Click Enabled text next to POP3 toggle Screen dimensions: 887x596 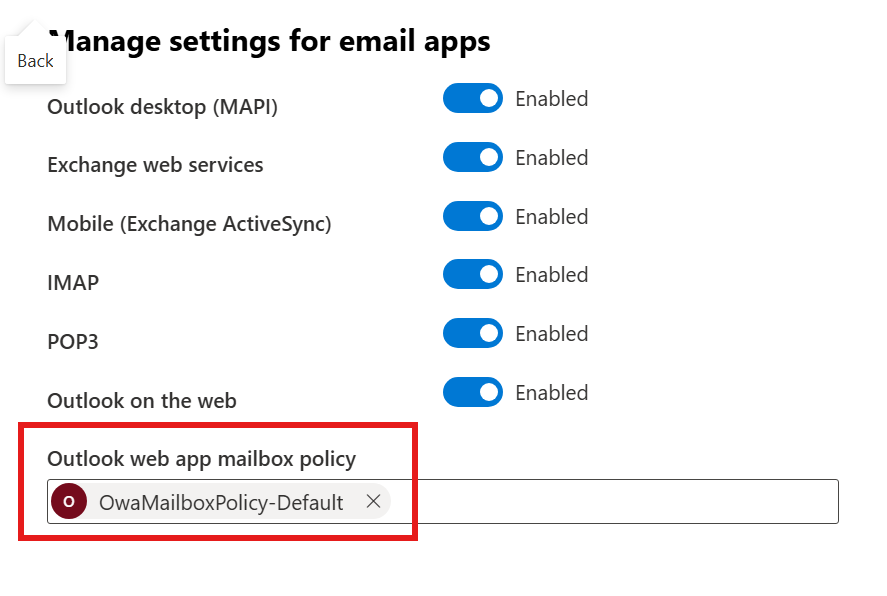click(552, 334)
